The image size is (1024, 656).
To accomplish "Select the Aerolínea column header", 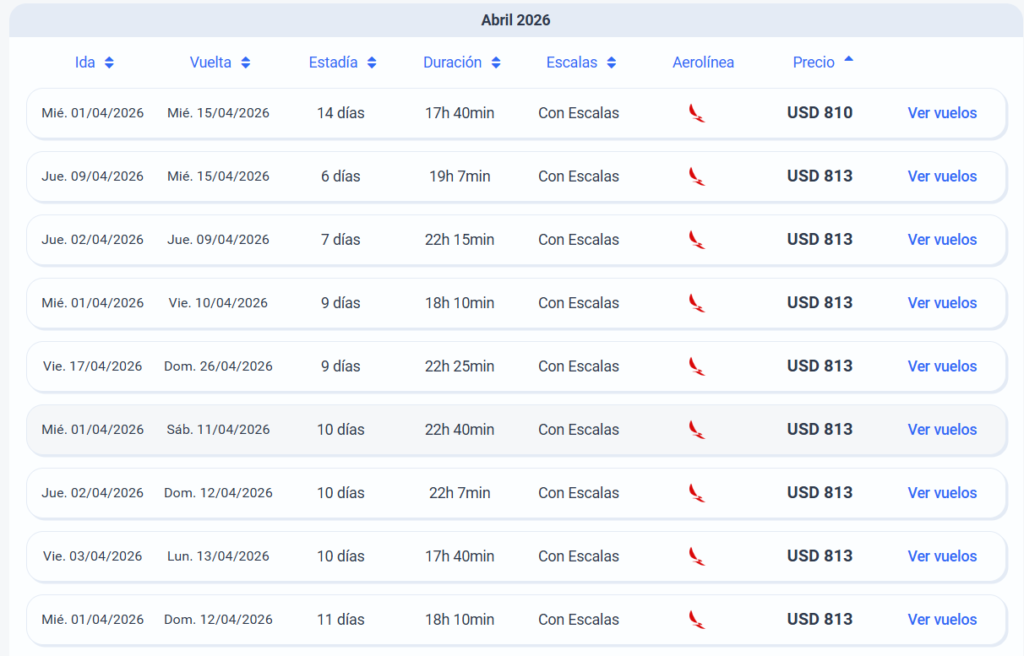I will [x=703, y=62].
